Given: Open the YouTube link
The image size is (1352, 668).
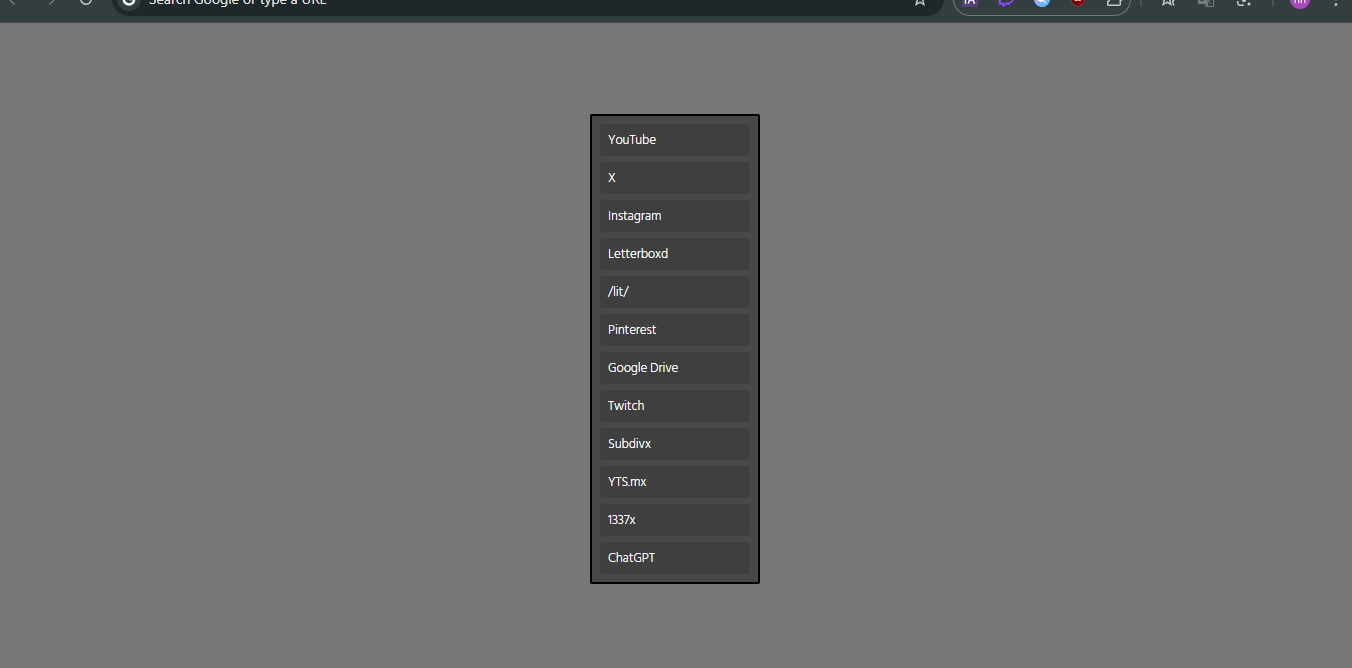Looking at the screenshot, I should point(674,140).
